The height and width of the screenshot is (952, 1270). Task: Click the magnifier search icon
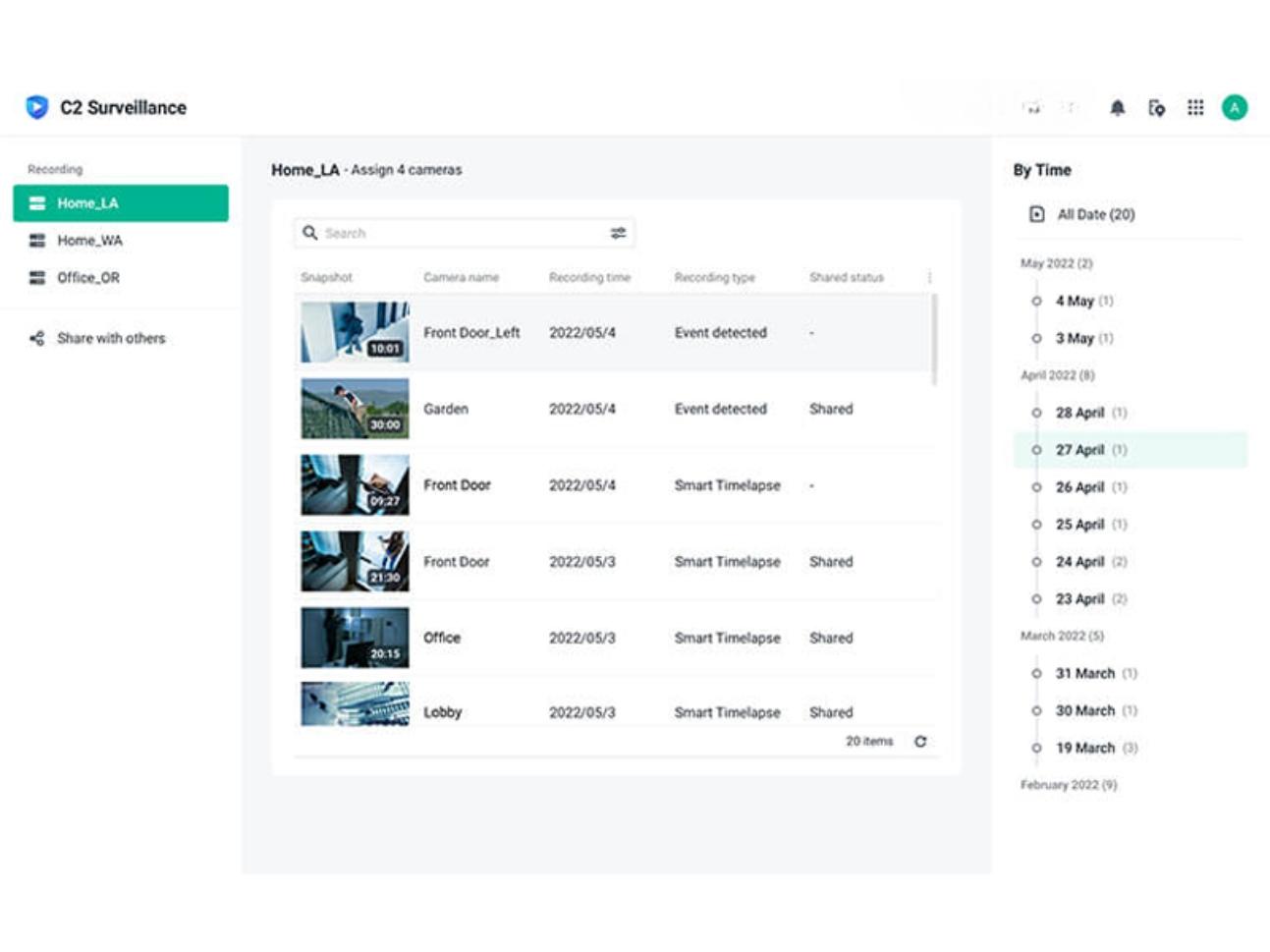click(x=309, y=233)
